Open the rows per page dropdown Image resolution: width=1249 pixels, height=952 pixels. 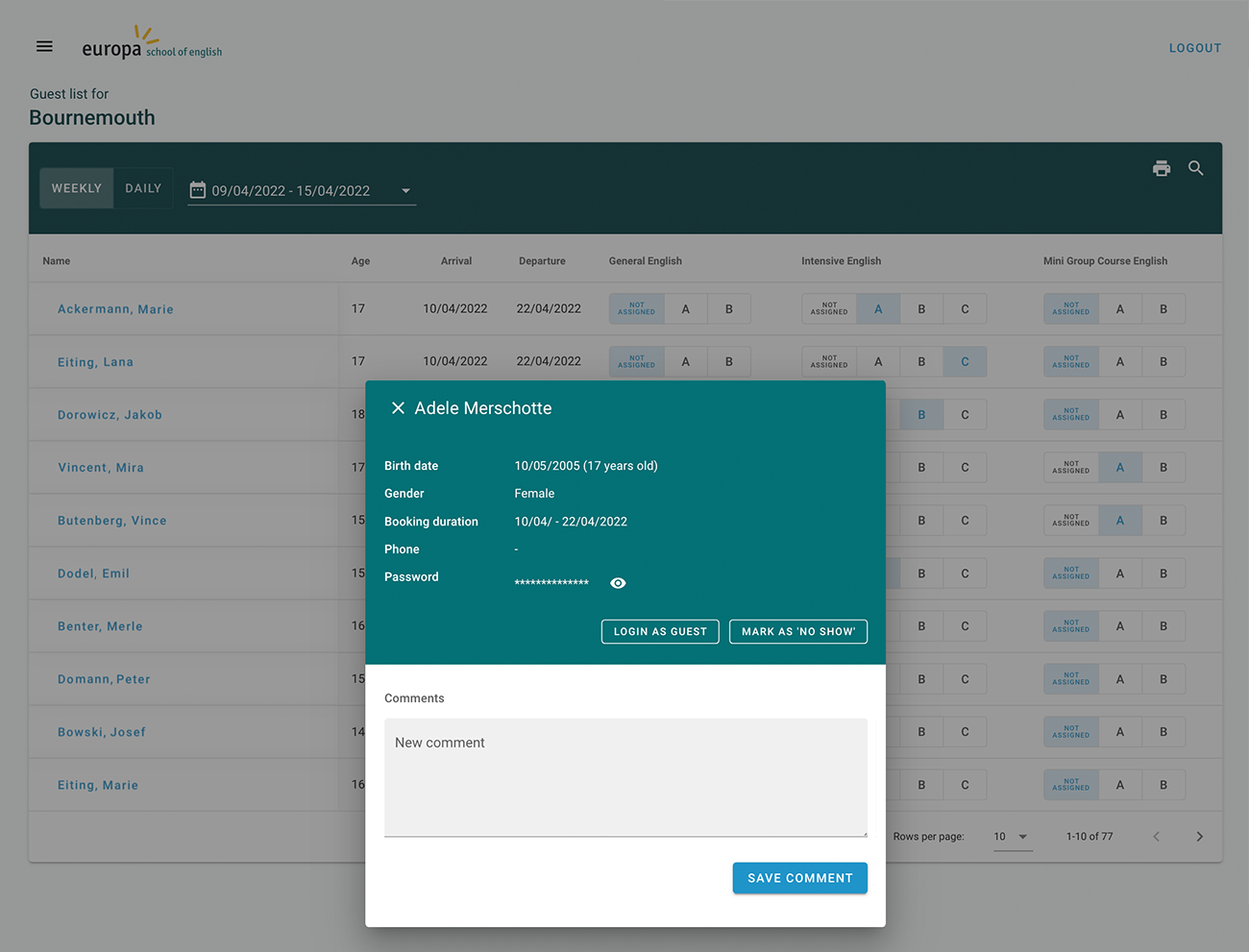pyautogui.click(x=1012, y=837)
